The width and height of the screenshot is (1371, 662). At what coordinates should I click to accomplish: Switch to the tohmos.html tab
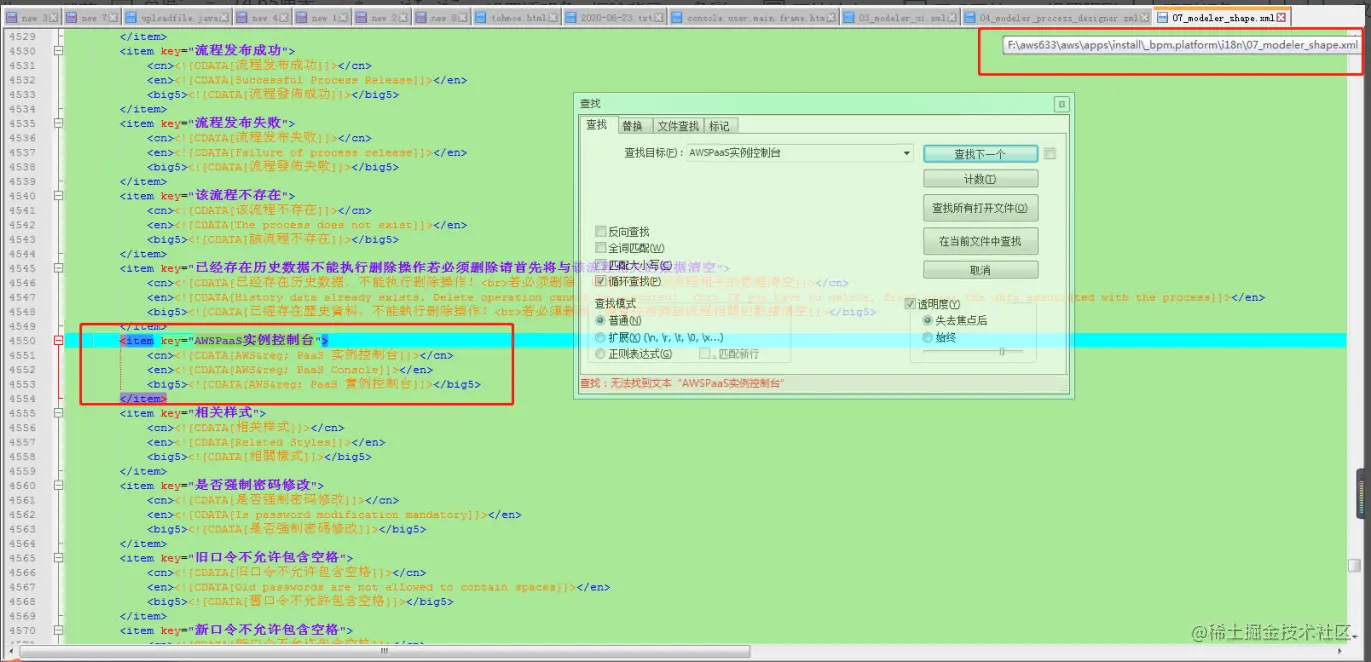[x=518, y=18]
